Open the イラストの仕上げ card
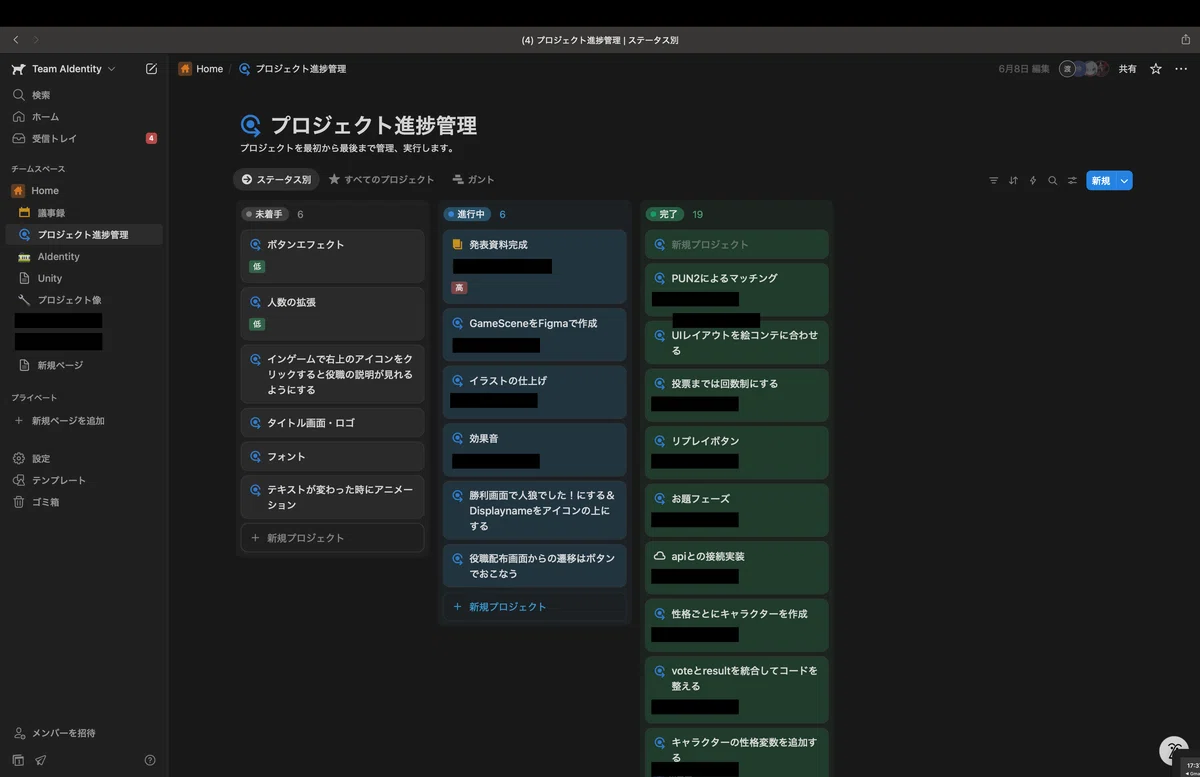This screenshot has height=777, width=1200. (535, 392)
